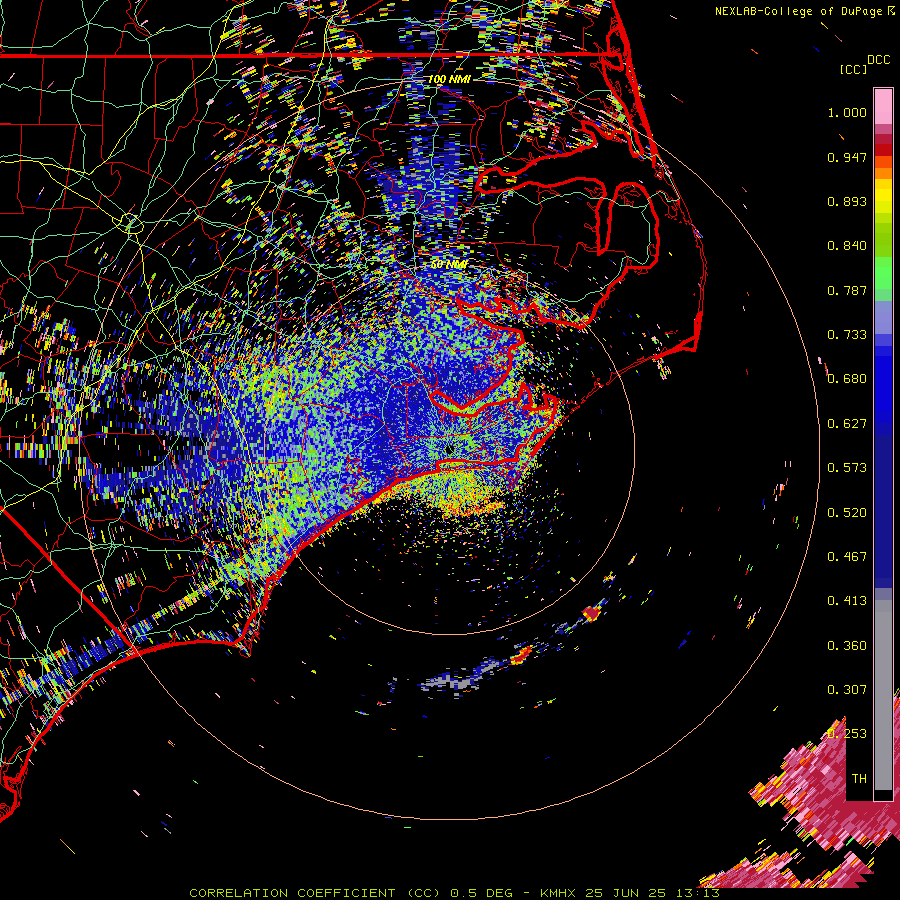Click CORRELATION COEFFICIENT (CC) in the caption
This screenshot has width=900, height=900.
[315, 893]
